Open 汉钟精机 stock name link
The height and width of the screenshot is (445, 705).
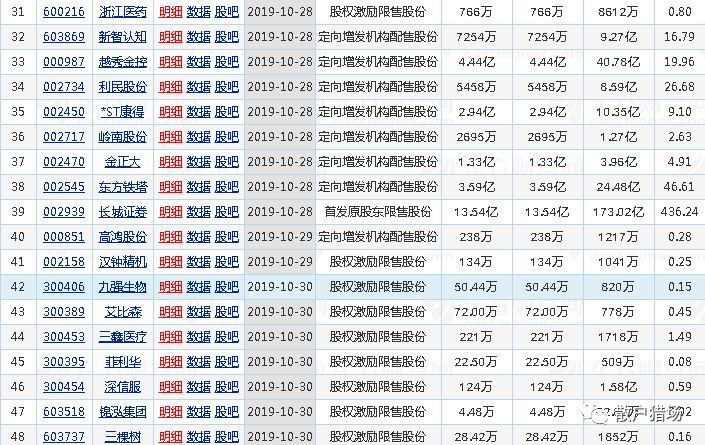(x=122, y=262)
